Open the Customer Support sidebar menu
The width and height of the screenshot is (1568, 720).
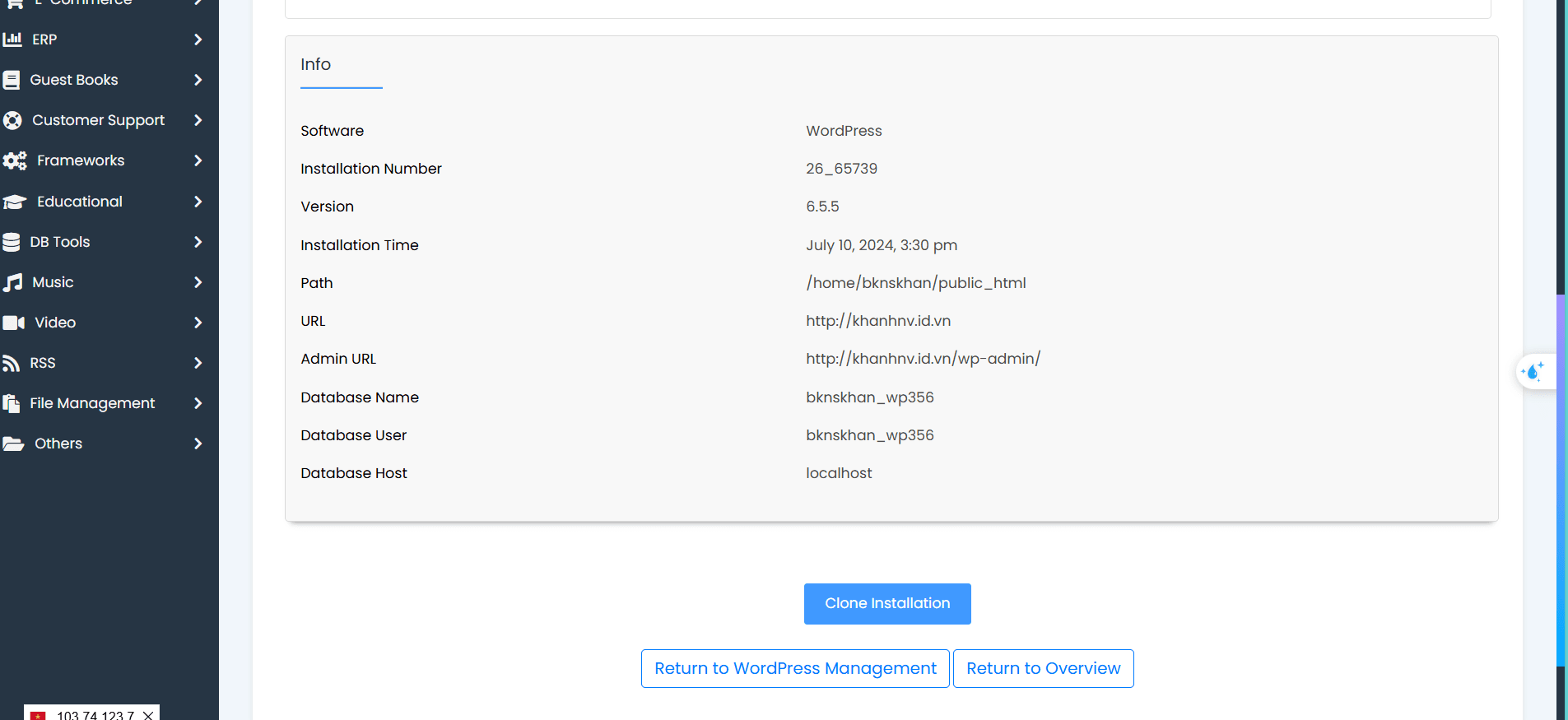[x=109, y=120]
